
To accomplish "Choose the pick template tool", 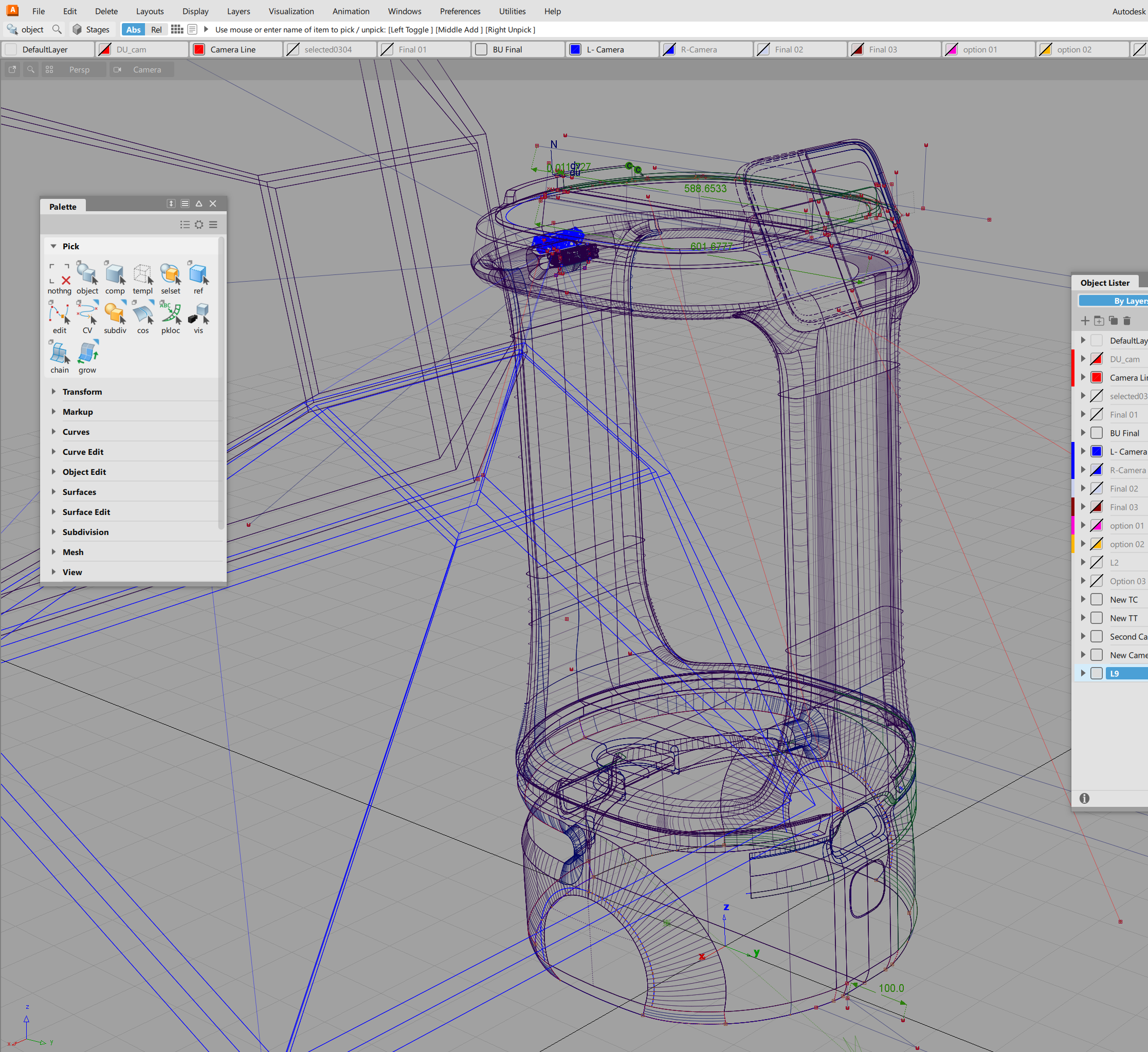I will click(142, 275).
